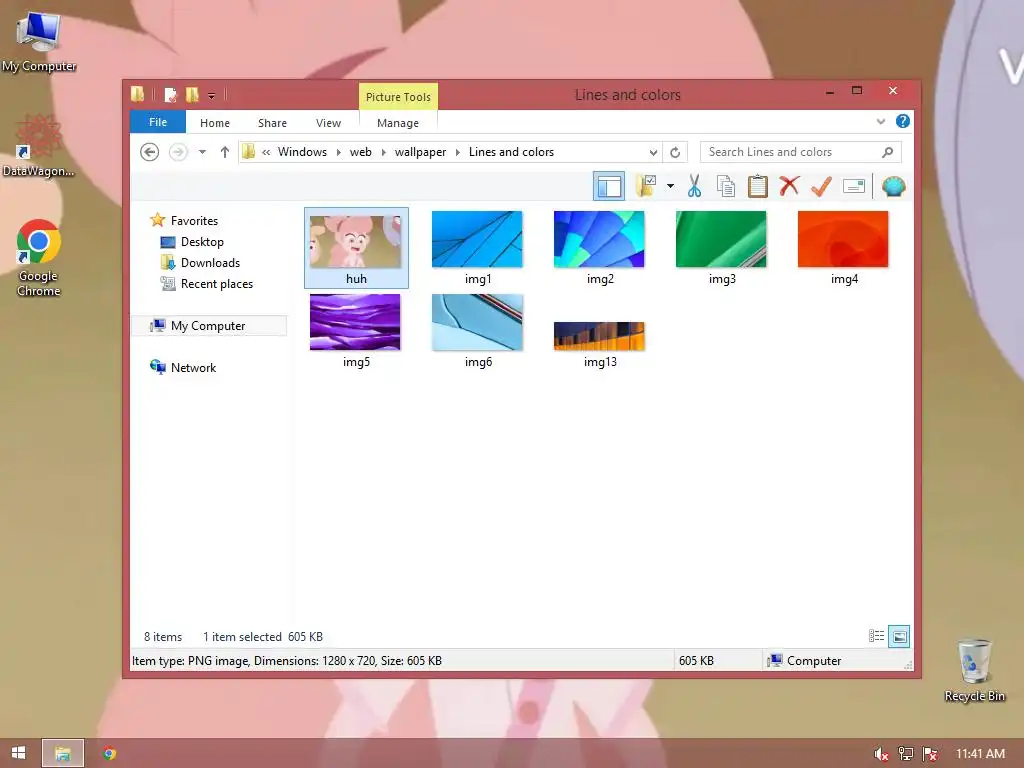Switch to Large icons view via status bar icon

coord(899,636)
